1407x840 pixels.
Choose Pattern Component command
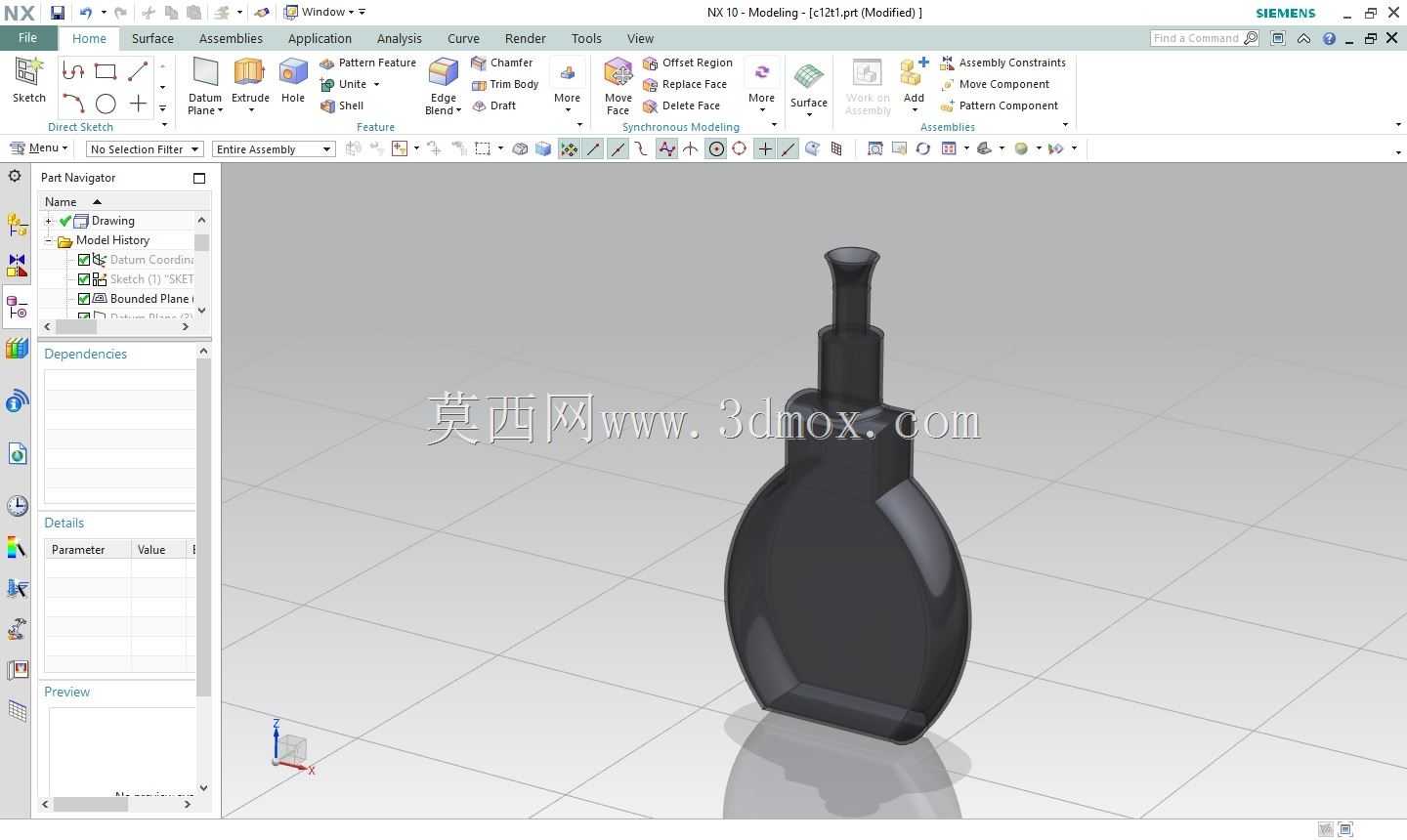(x=999, y=105)
